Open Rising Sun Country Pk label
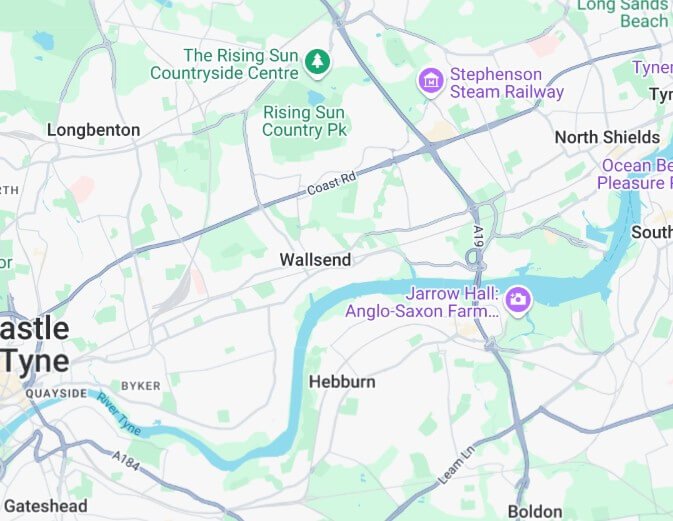Viewport: 673px width, 521px height. click(x=304, y=121)
